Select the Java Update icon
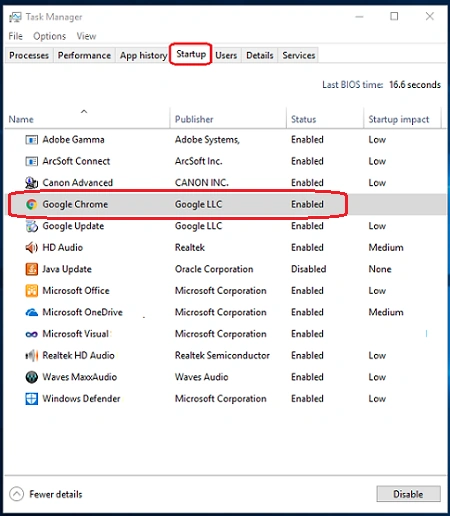 pos(32,269)
